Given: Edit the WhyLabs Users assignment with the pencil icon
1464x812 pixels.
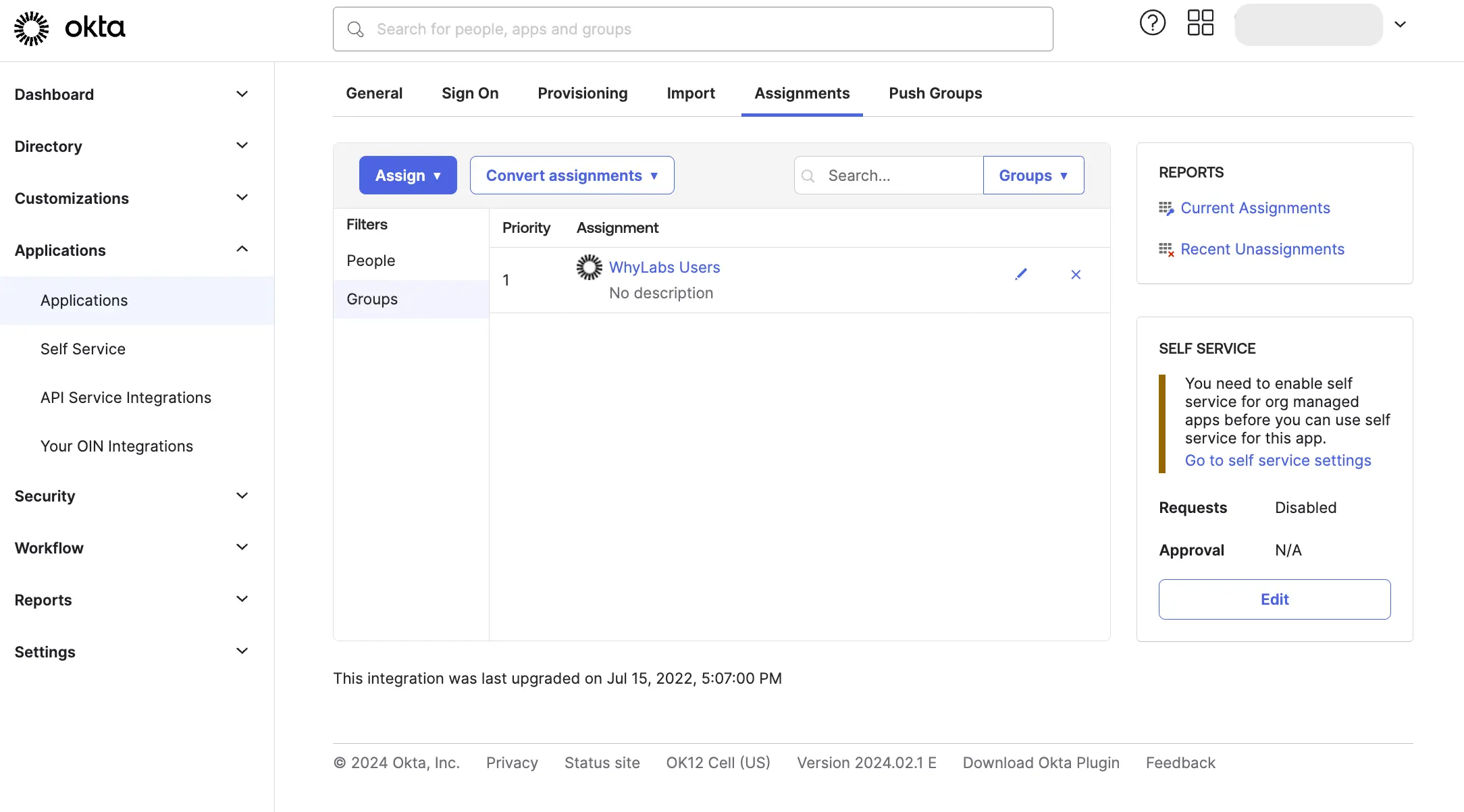Looking at the screenshot, I should click(1021, 275).
